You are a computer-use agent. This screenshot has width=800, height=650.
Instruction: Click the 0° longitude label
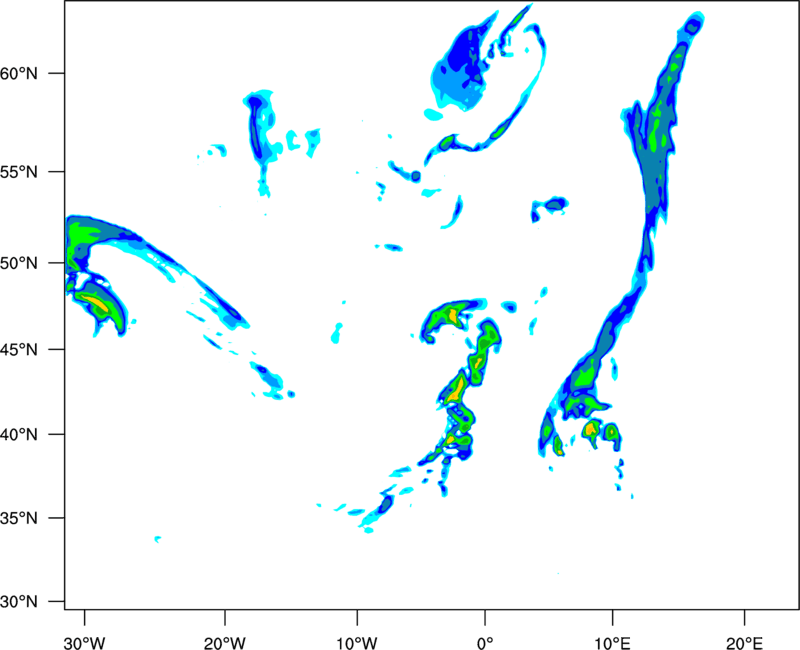tap(485, 643)
